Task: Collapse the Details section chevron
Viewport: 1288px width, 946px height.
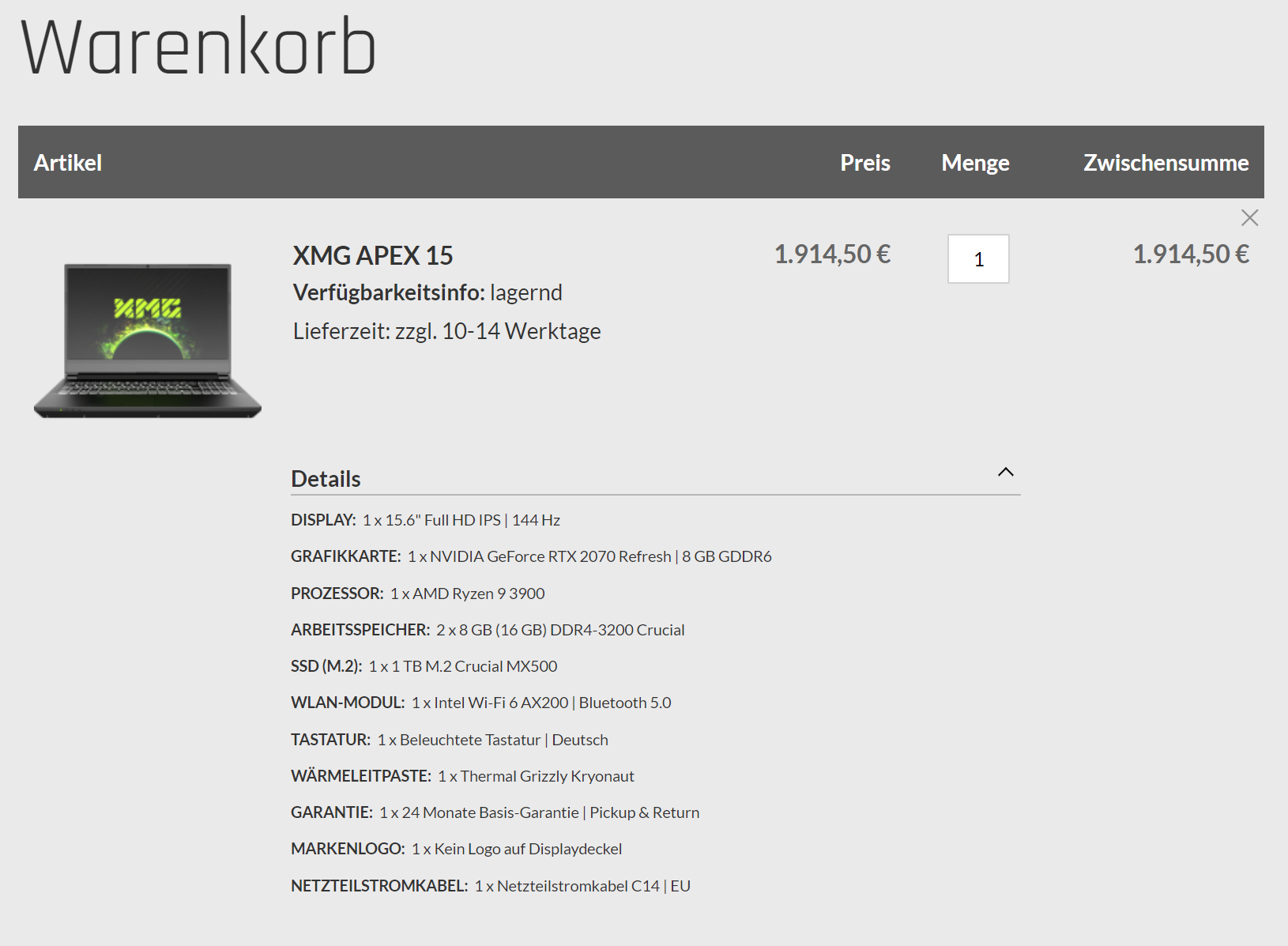Action: (1005, 472)
